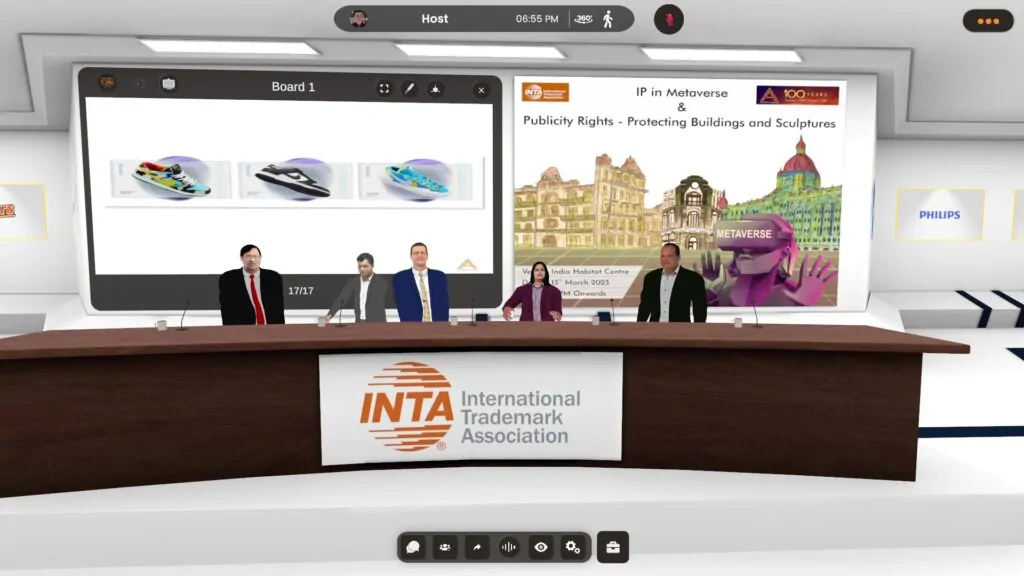Click the Board 1 title

pyautogui.click(x=293, y=87)
